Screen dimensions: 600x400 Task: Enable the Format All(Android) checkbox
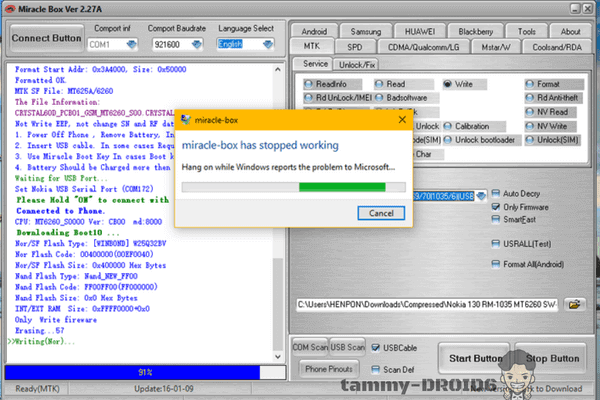496,264
